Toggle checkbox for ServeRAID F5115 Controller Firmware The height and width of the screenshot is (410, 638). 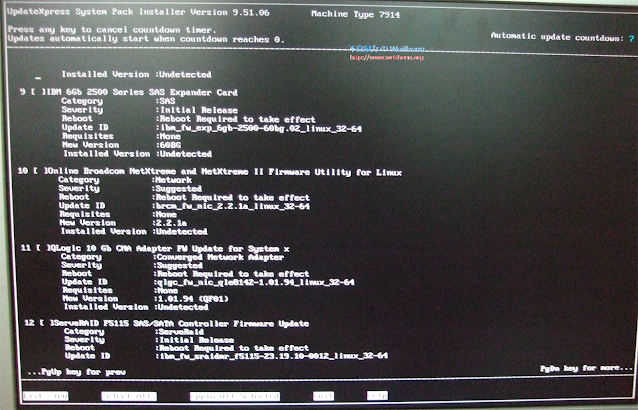click(46, 323)
